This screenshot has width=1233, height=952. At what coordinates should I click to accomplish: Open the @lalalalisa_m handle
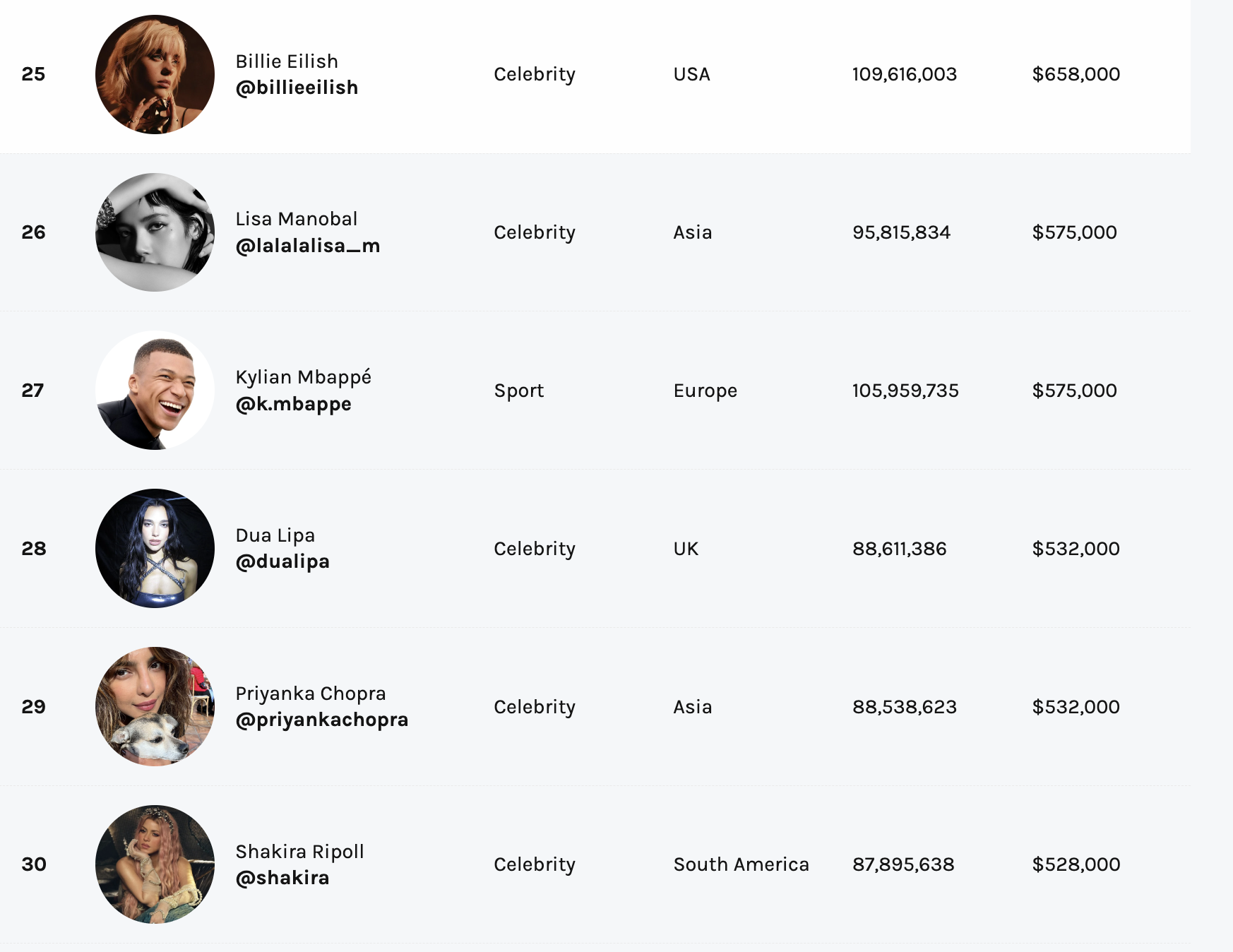[x=308, y=246]
